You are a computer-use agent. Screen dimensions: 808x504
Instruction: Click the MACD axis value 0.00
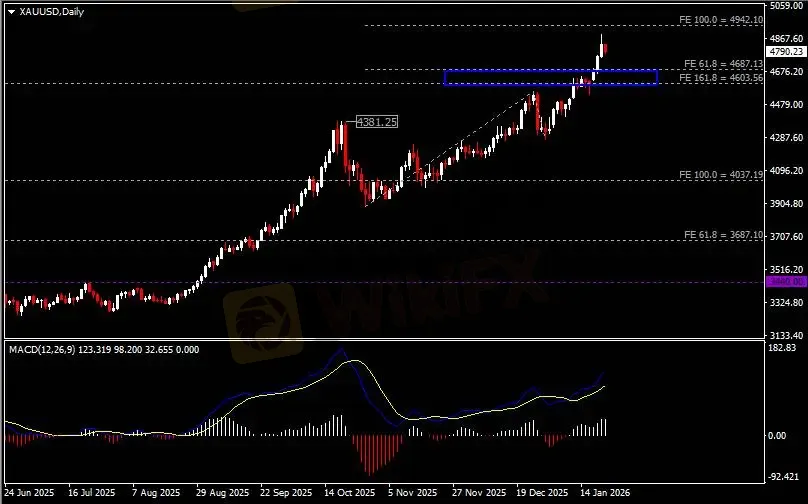pyautogui.click(x=777, y=436)
